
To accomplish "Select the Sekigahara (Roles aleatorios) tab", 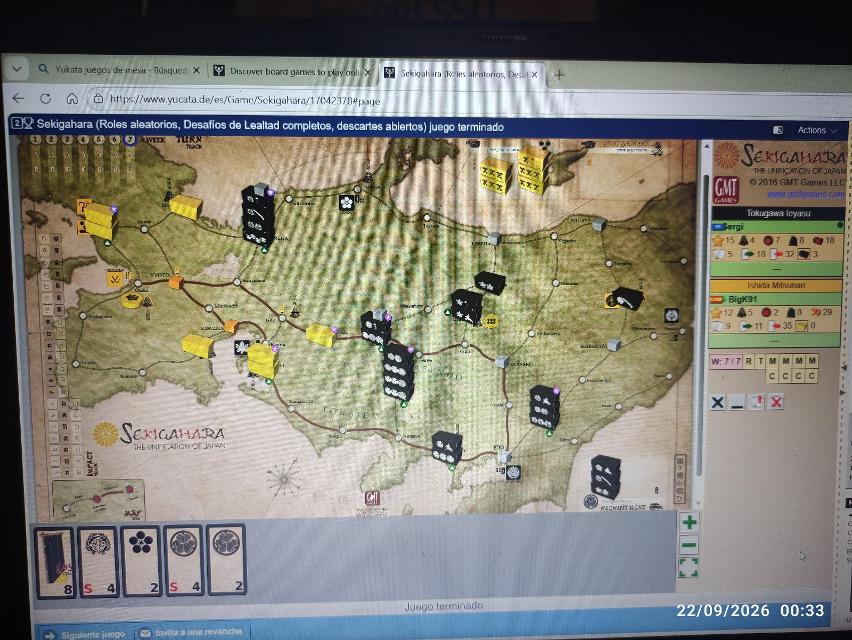I will tap(462, 73).
